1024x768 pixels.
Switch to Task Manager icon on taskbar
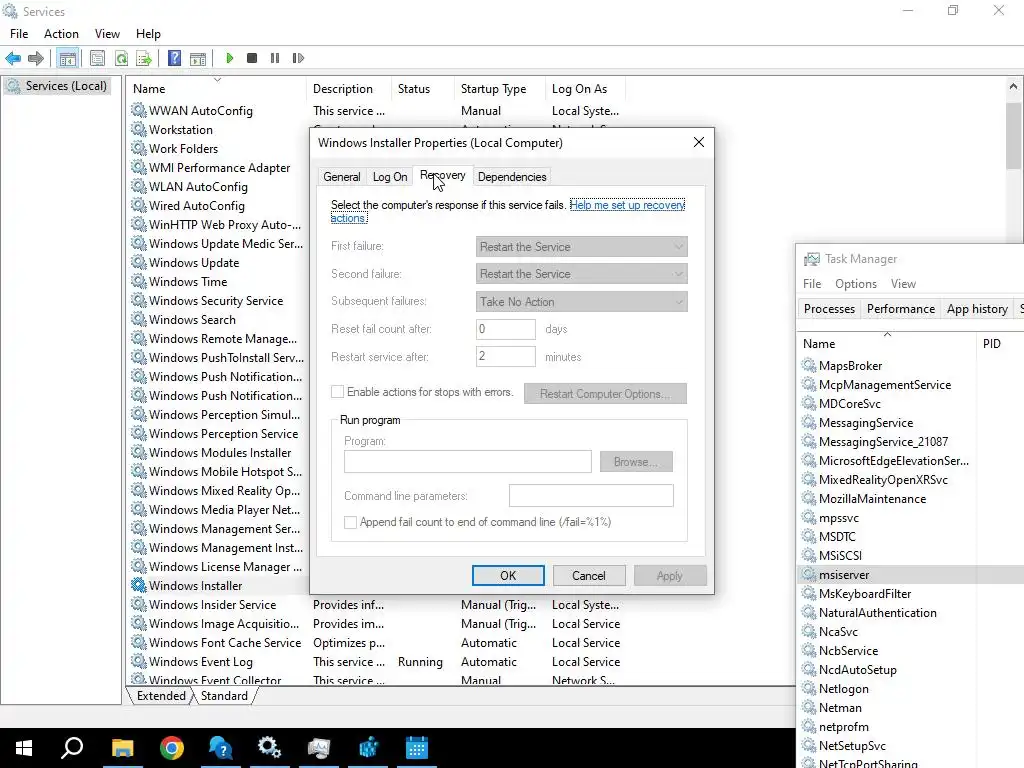pos(319,748)
